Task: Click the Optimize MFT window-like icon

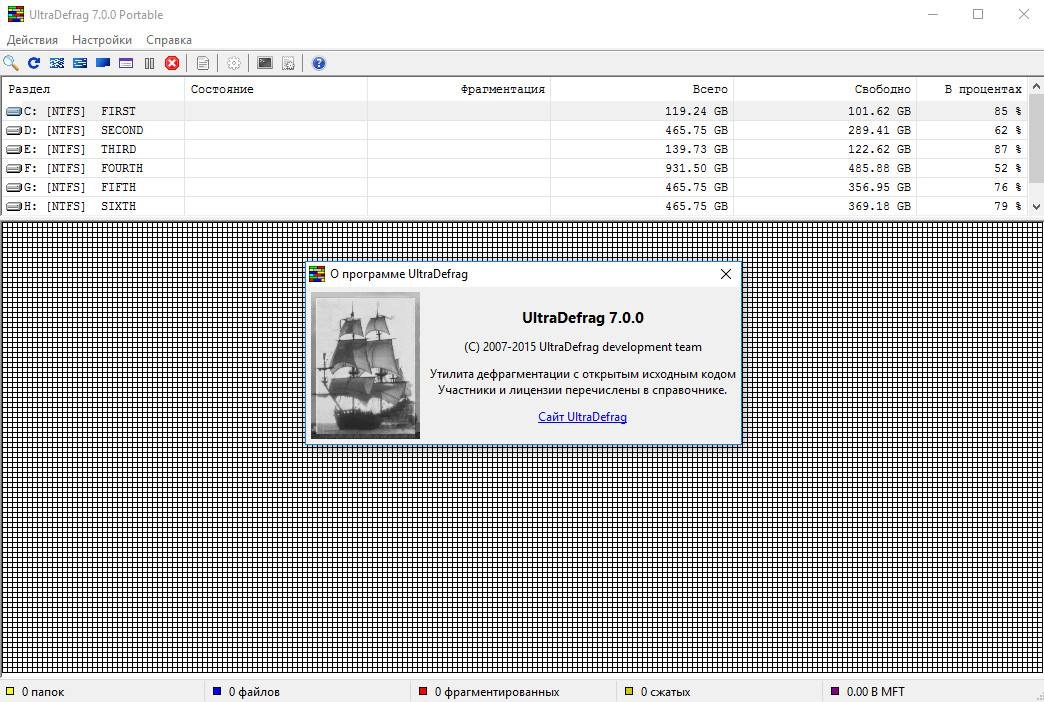Action: click(x=126, y=63)
